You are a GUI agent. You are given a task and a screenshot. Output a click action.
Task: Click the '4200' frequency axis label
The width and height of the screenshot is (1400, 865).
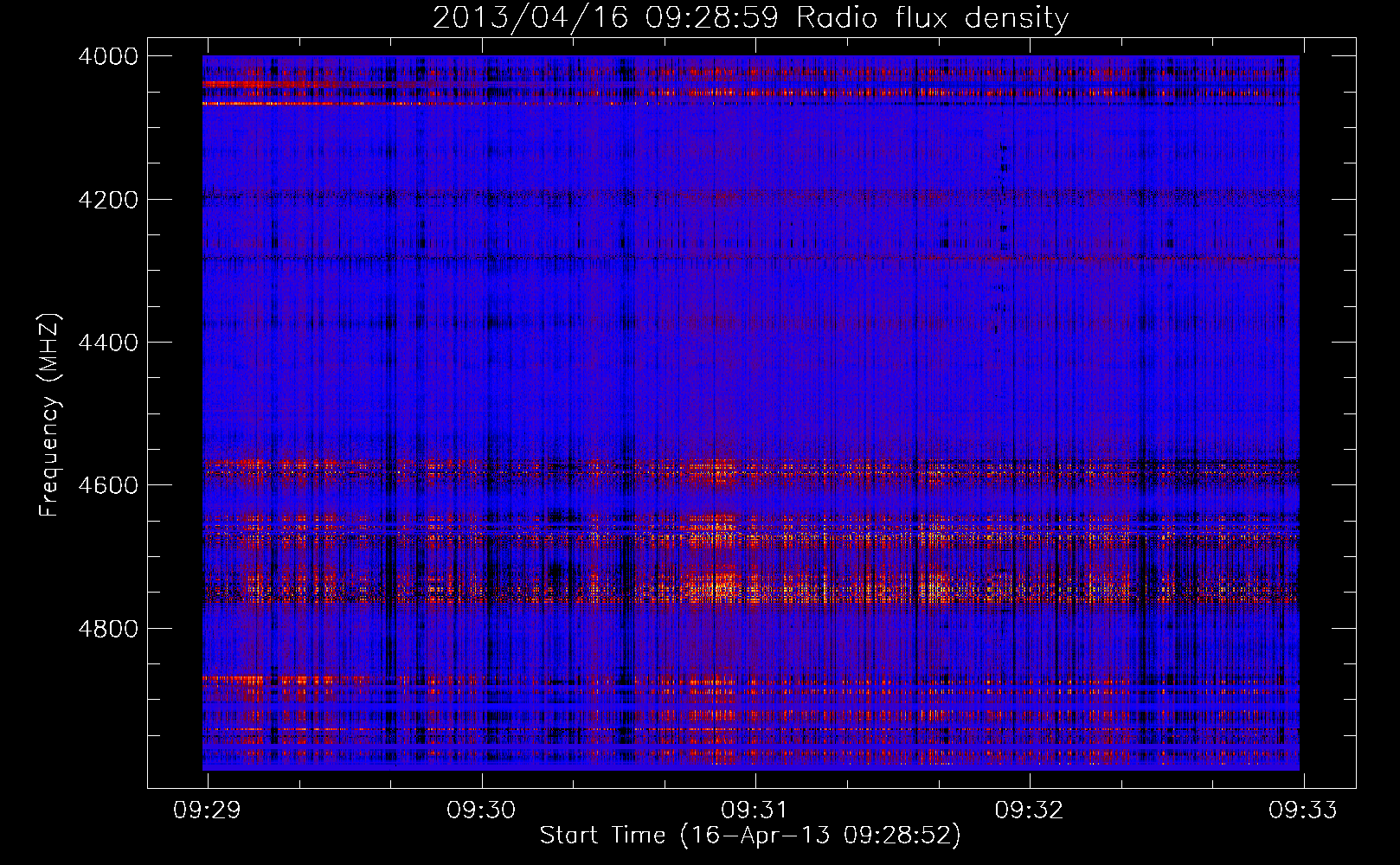(108, 200)
